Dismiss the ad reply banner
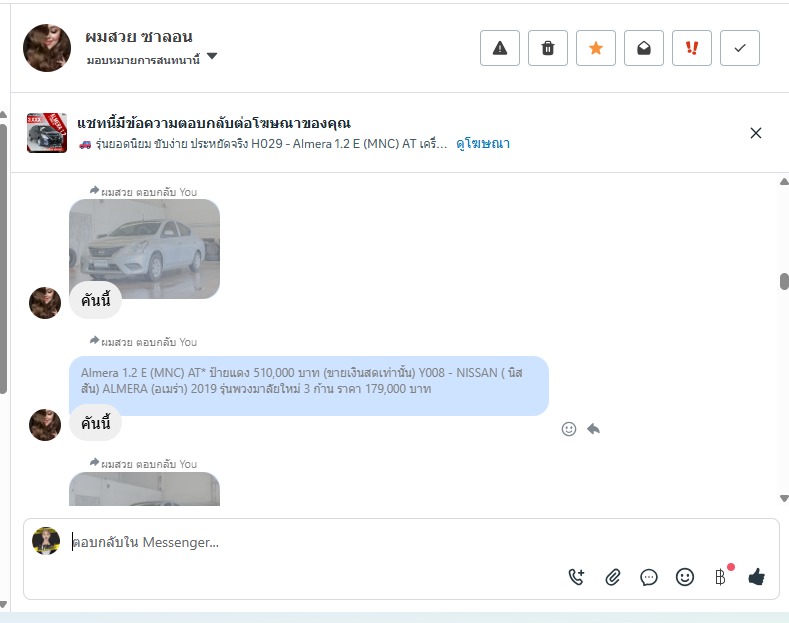 [755, 133]
